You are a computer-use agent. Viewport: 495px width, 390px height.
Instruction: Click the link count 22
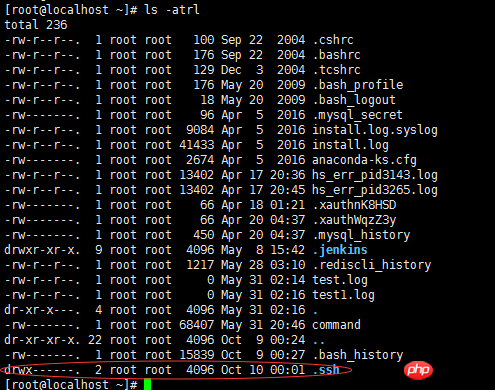tap(95, 340)
